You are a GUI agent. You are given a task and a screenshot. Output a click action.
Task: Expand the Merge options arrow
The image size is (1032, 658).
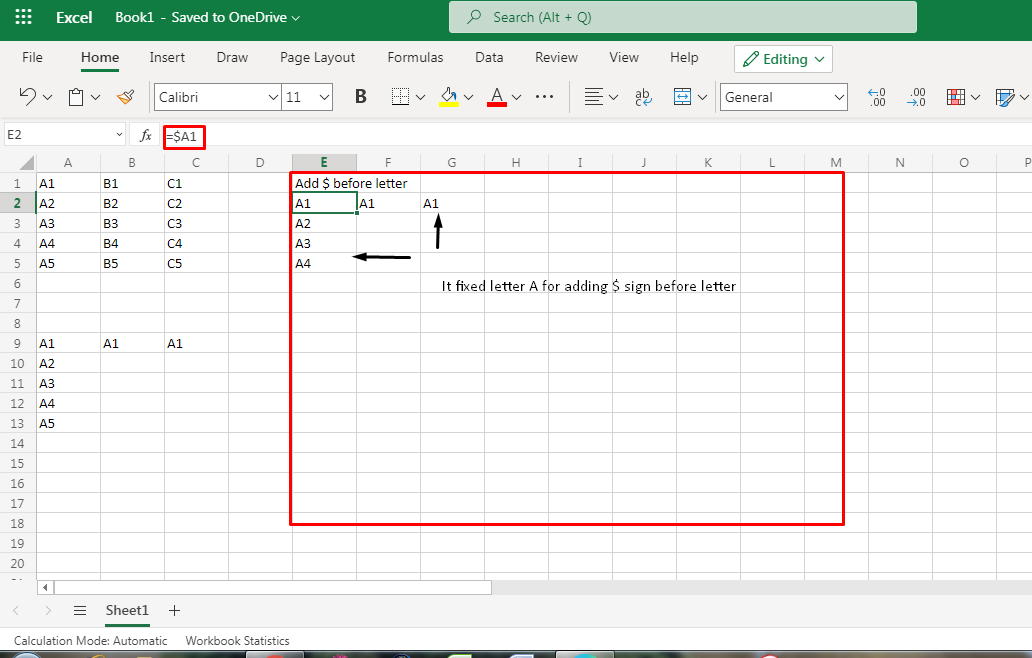click(702, 97)
